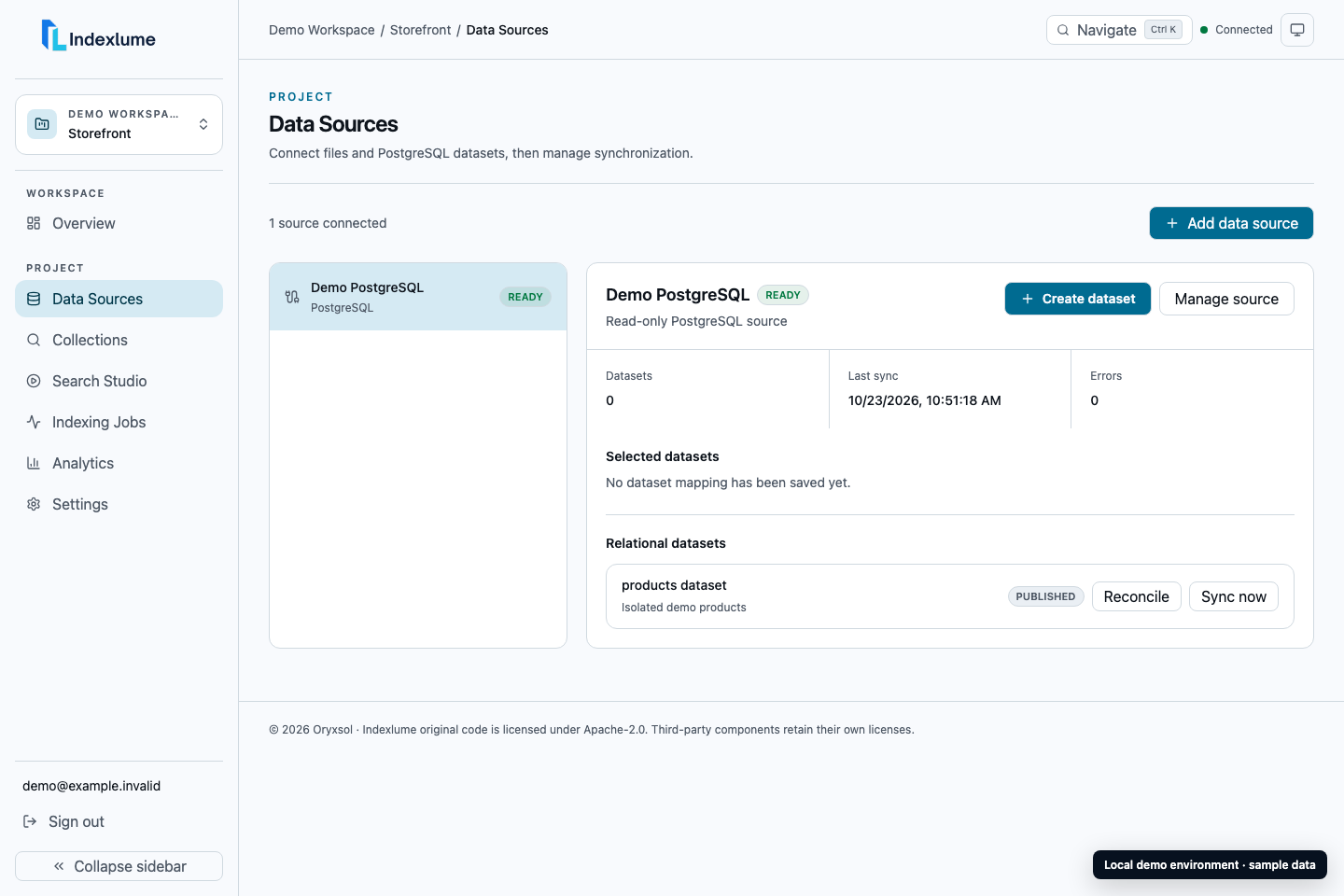Click '1 source connected' text
This screenshot has height=896, width=1344.
pyautogui.click(x=328, y=223)
